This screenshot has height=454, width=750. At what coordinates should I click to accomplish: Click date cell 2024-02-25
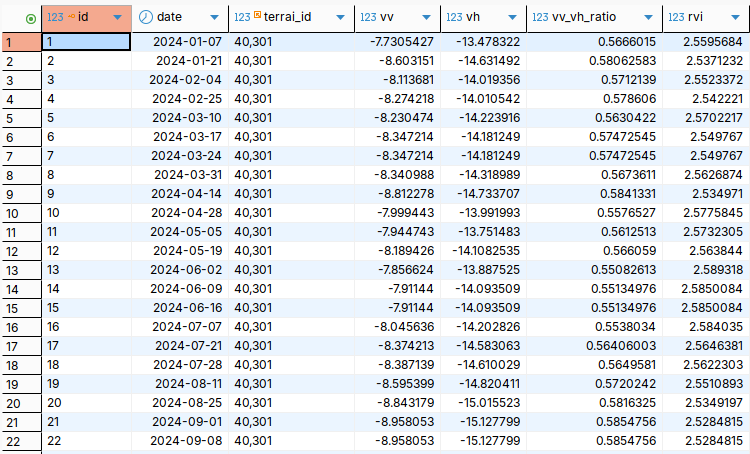[180, 99]
